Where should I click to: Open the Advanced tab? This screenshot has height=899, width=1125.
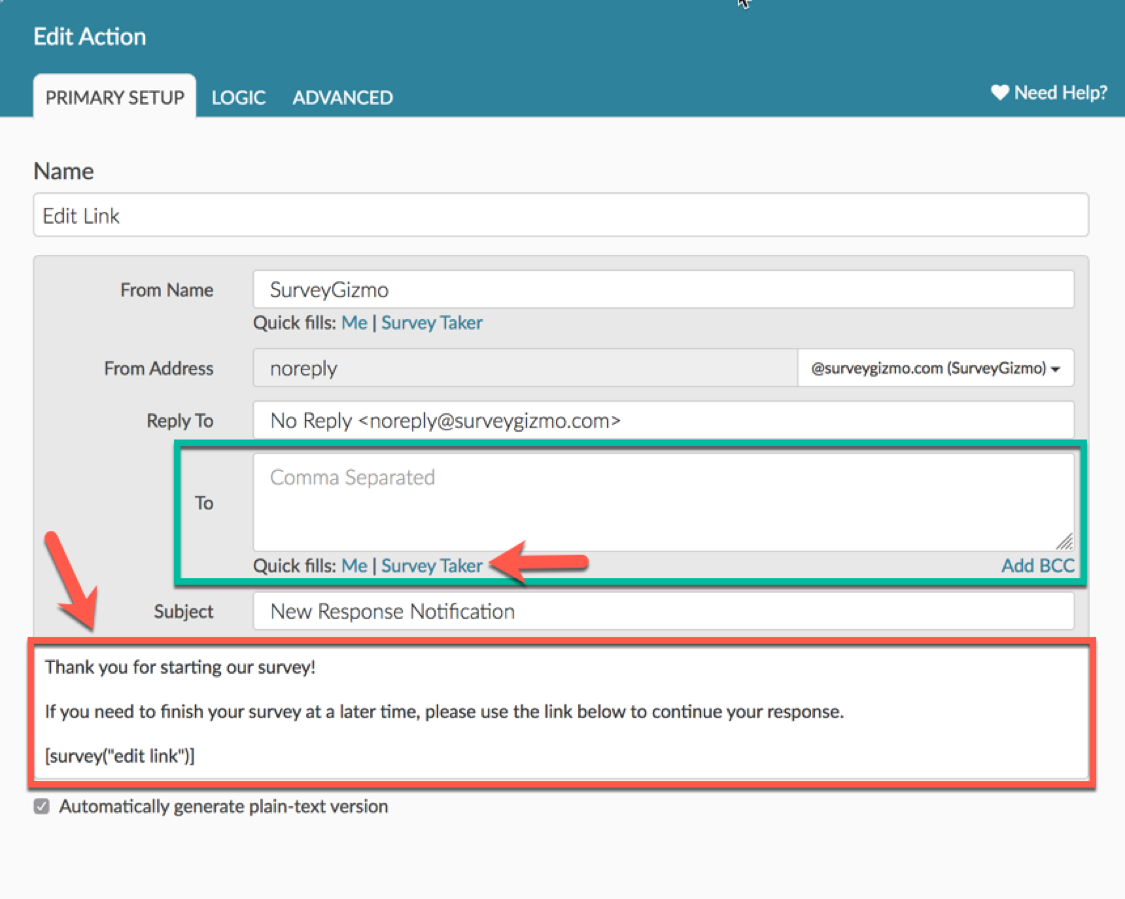point(342,98)
